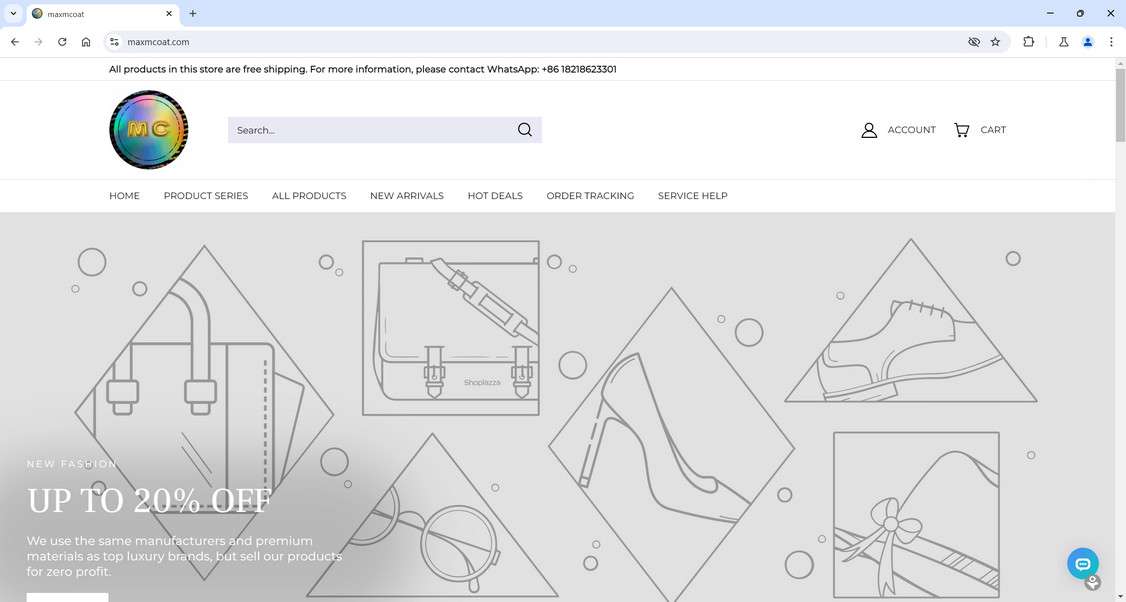Open a new browser tab

[x=192, y=13]
